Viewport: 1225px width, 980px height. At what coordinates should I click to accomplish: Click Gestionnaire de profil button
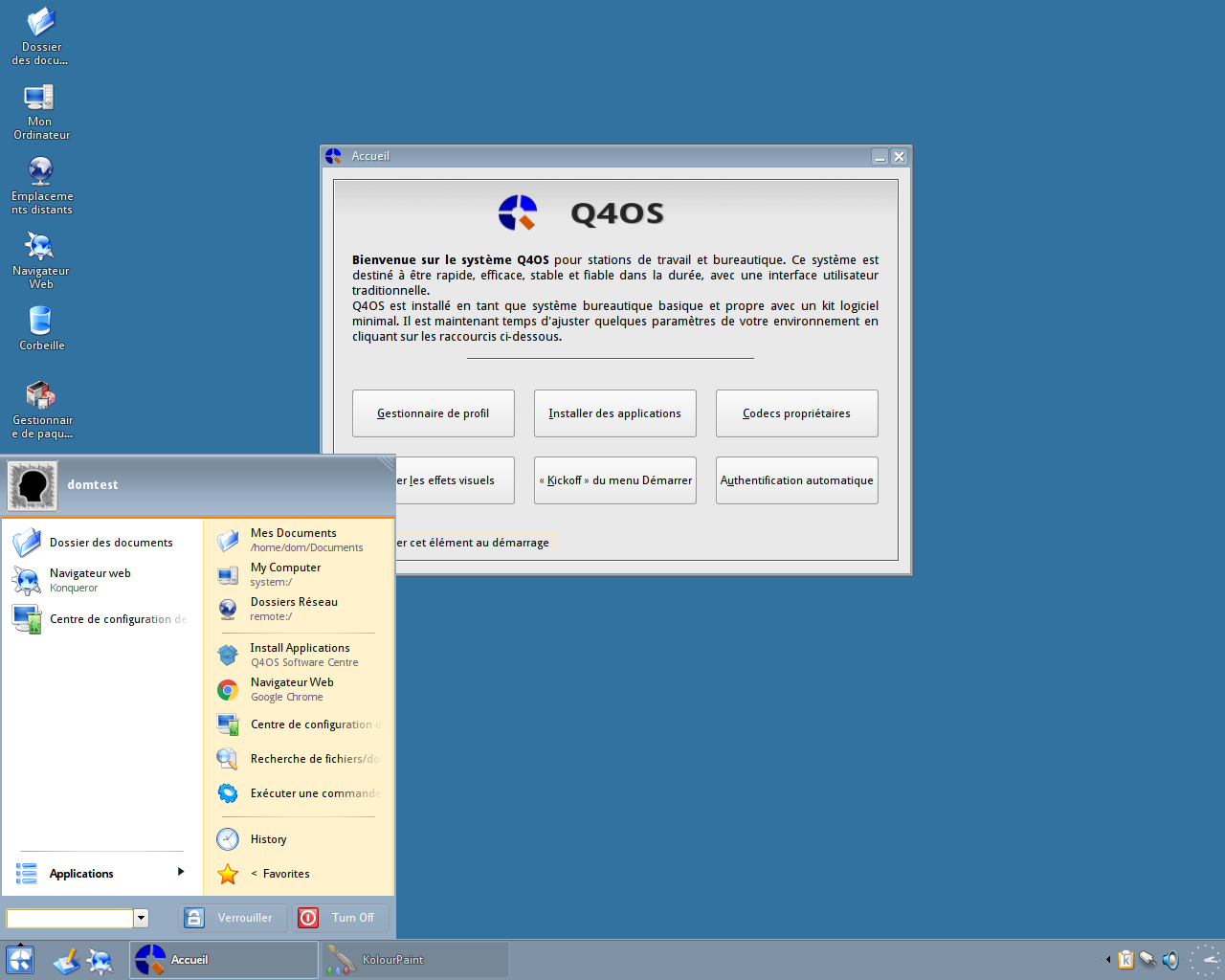point(434,413)
